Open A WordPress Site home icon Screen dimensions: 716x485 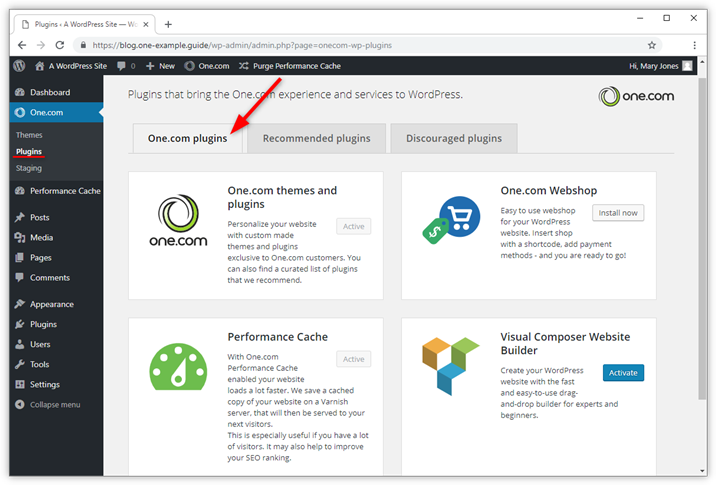coord(40,66)
